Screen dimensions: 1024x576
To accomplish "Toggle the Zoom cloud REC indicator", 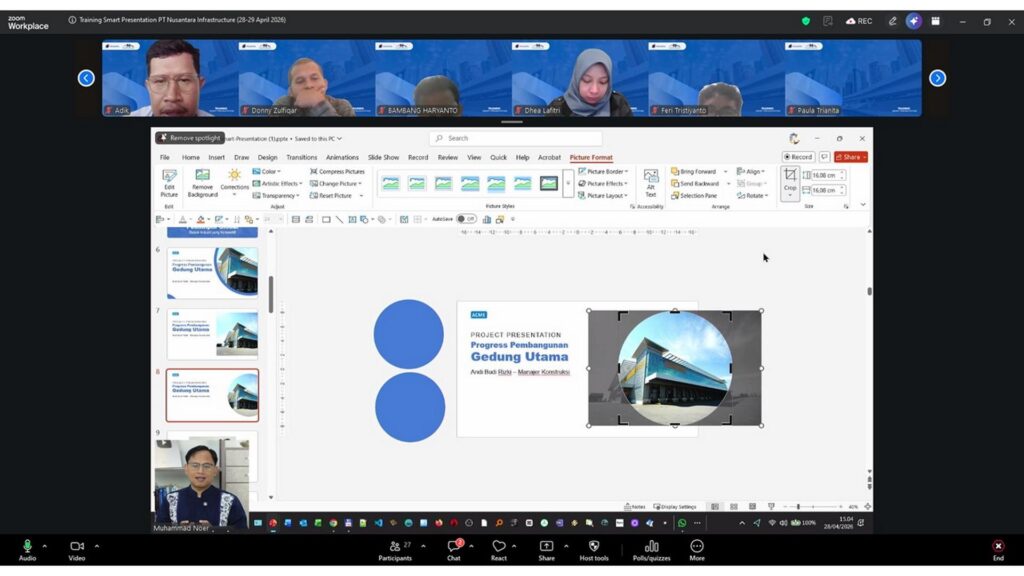I will pos(859,21).
